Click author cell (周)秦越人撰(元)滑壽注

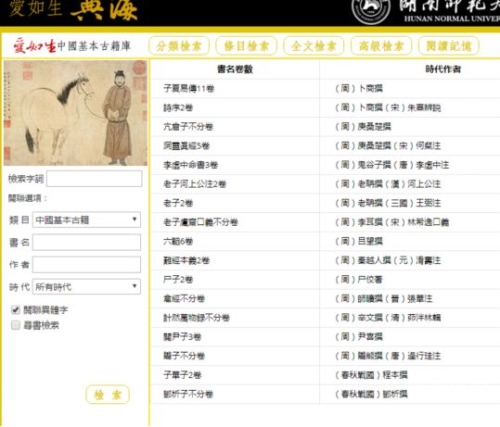(x=388, y=260)
